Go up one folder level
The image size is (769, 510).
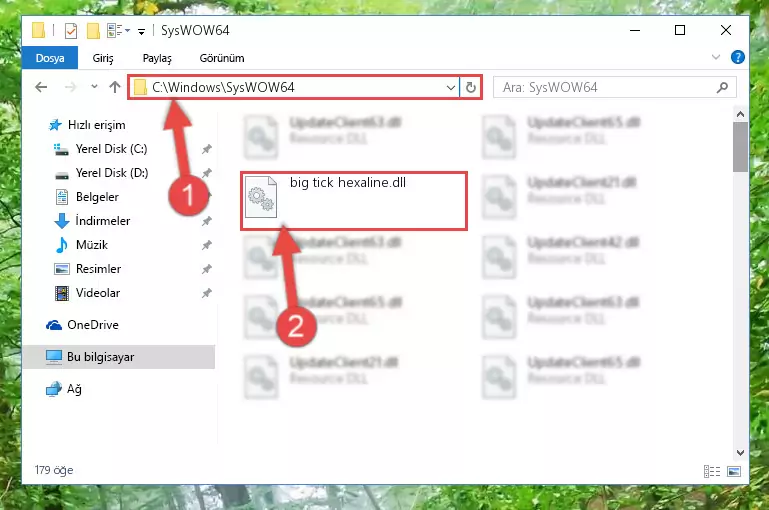(x=115, y=87)
